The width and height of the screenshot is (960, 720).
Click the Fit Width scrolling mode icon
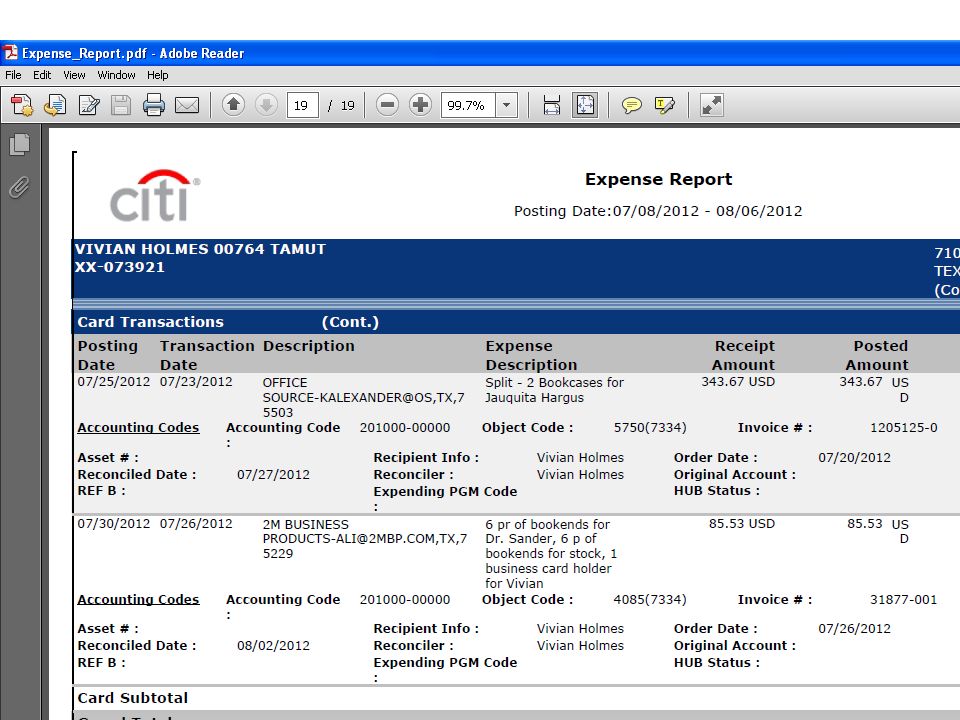(x=552, y=105)
